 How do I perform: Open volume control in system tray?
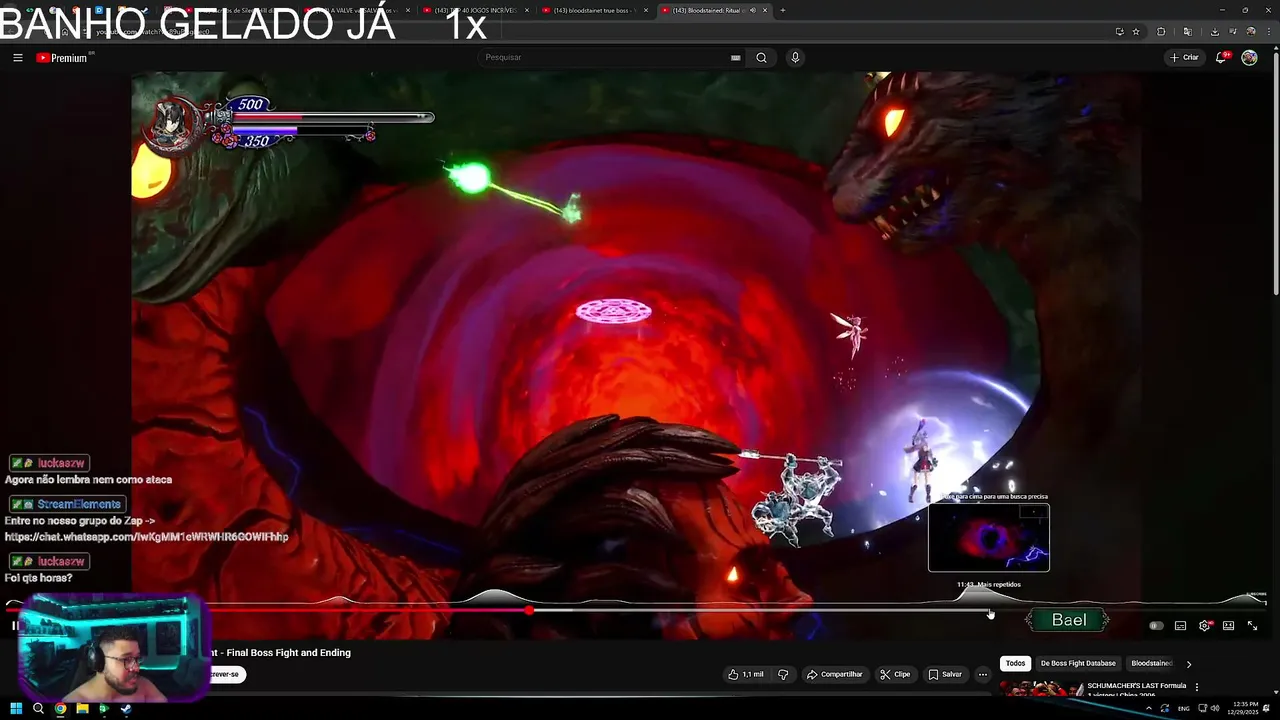(1215, 708)
